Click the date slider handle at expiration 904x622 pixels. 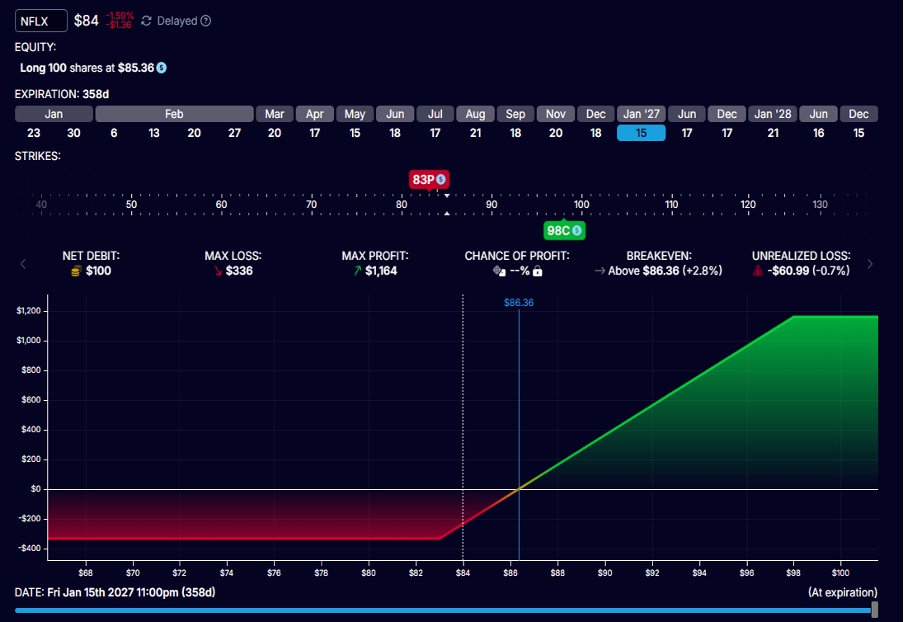pyautogui.click(x=874, y=609)
